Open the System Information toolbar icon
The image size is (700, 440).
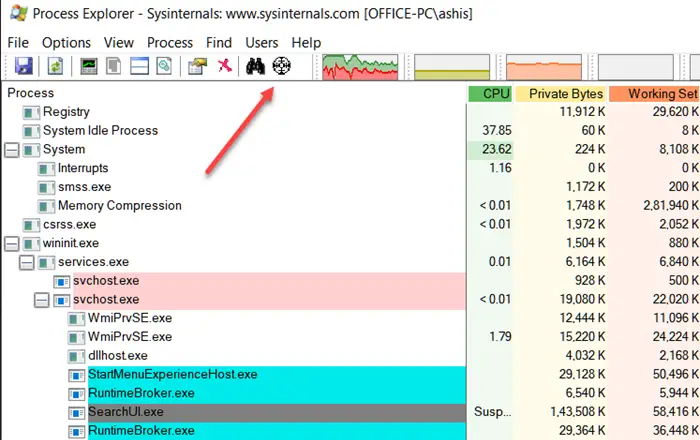tap(89, 66)
